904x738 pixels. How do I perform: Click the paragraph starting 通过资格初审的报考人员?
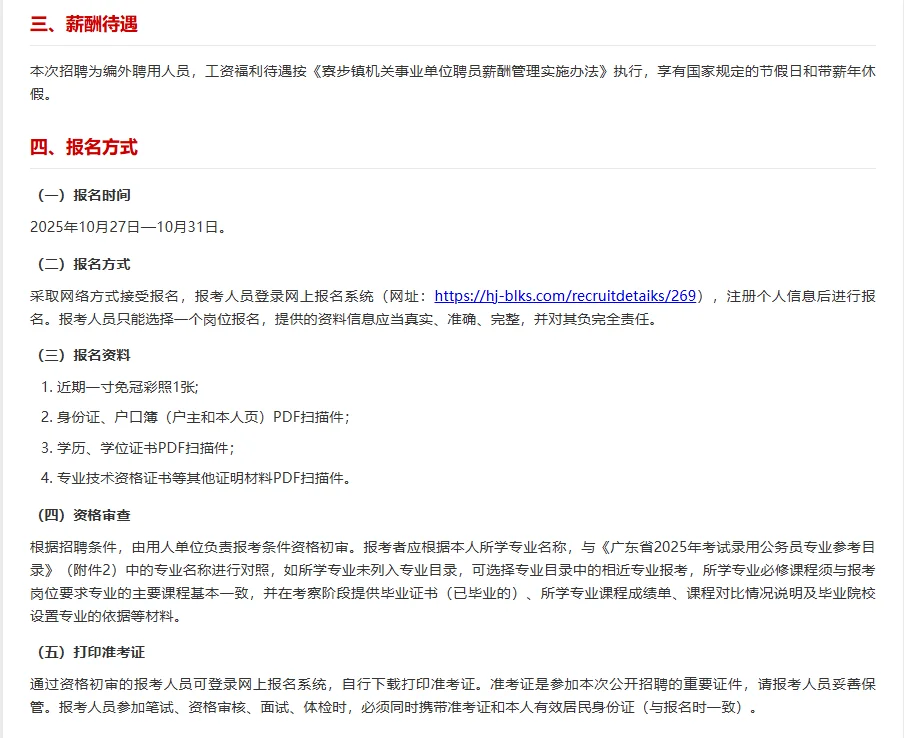pyautogui.click(x=453, y=695)
